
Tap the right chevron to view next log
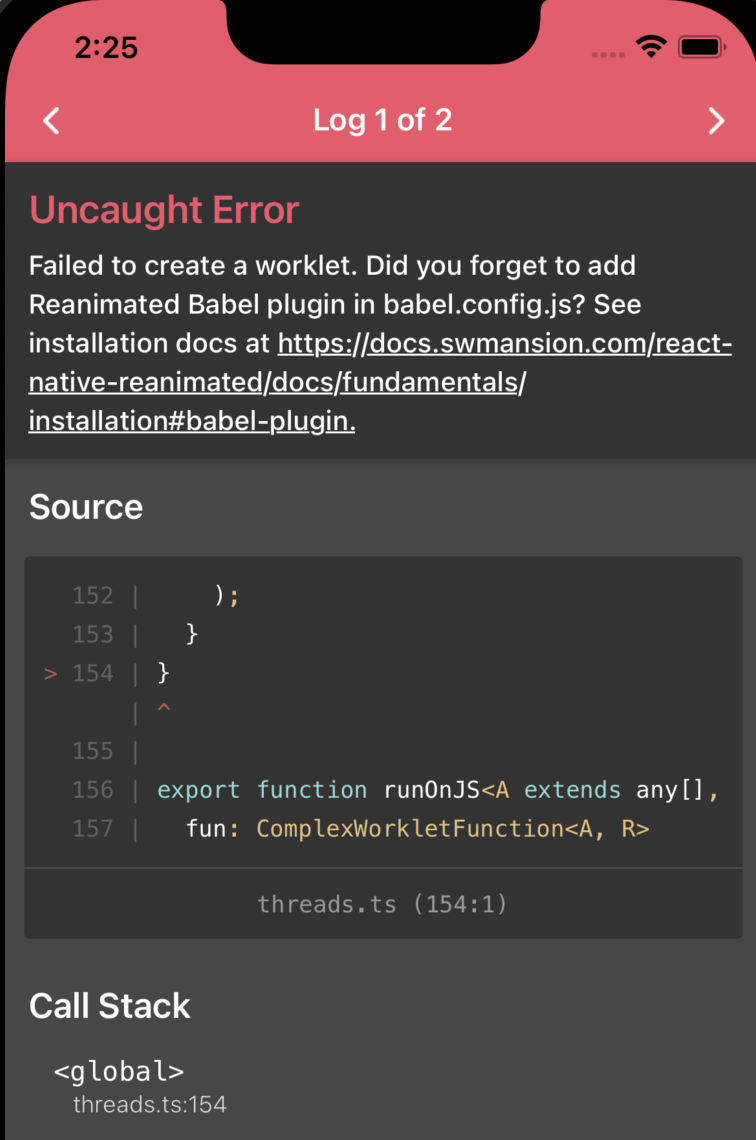tap(716, 120)
